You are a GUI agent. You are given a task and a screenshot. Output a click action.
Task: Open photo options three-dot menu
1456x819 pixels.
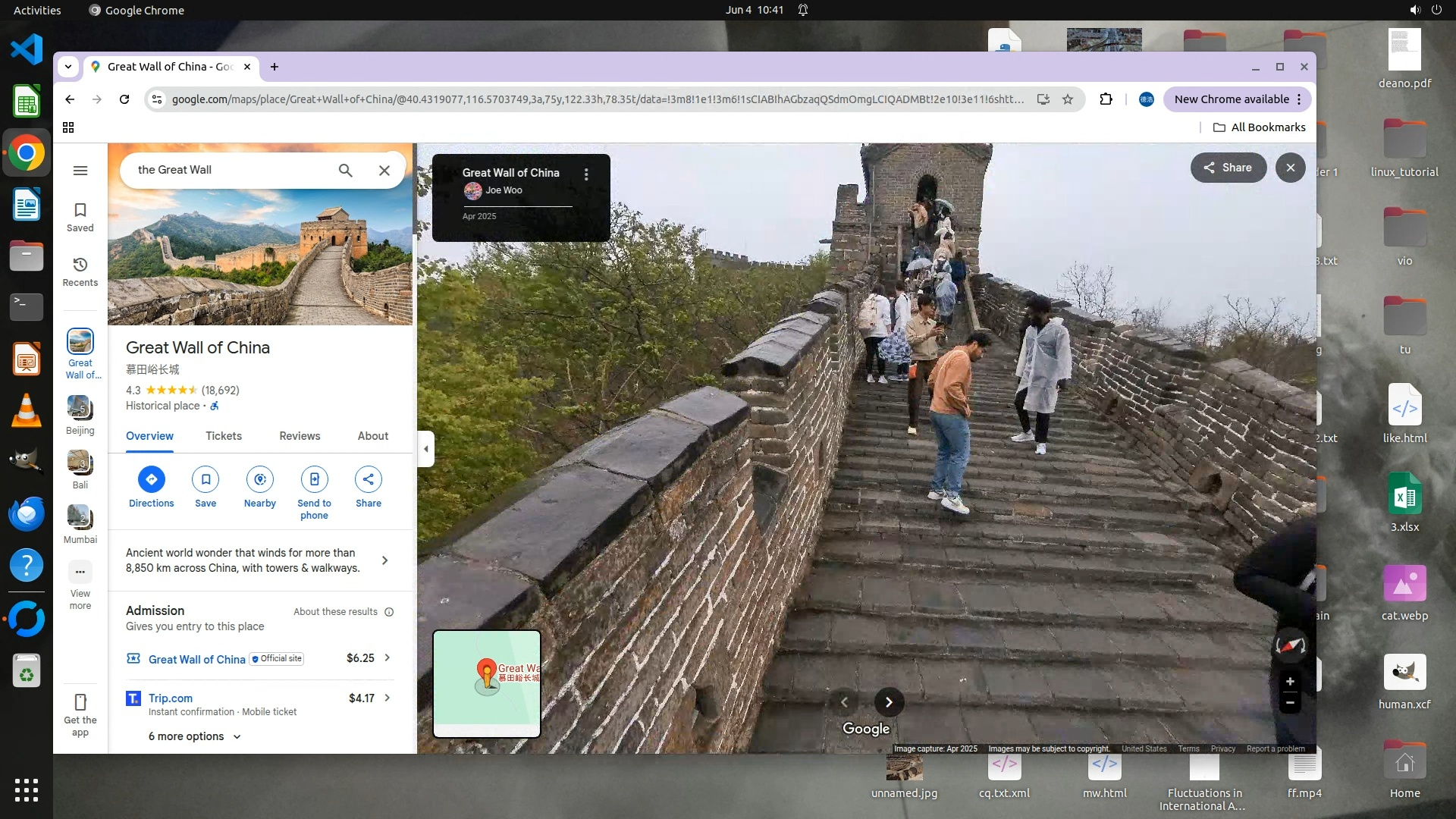(585, 174)
